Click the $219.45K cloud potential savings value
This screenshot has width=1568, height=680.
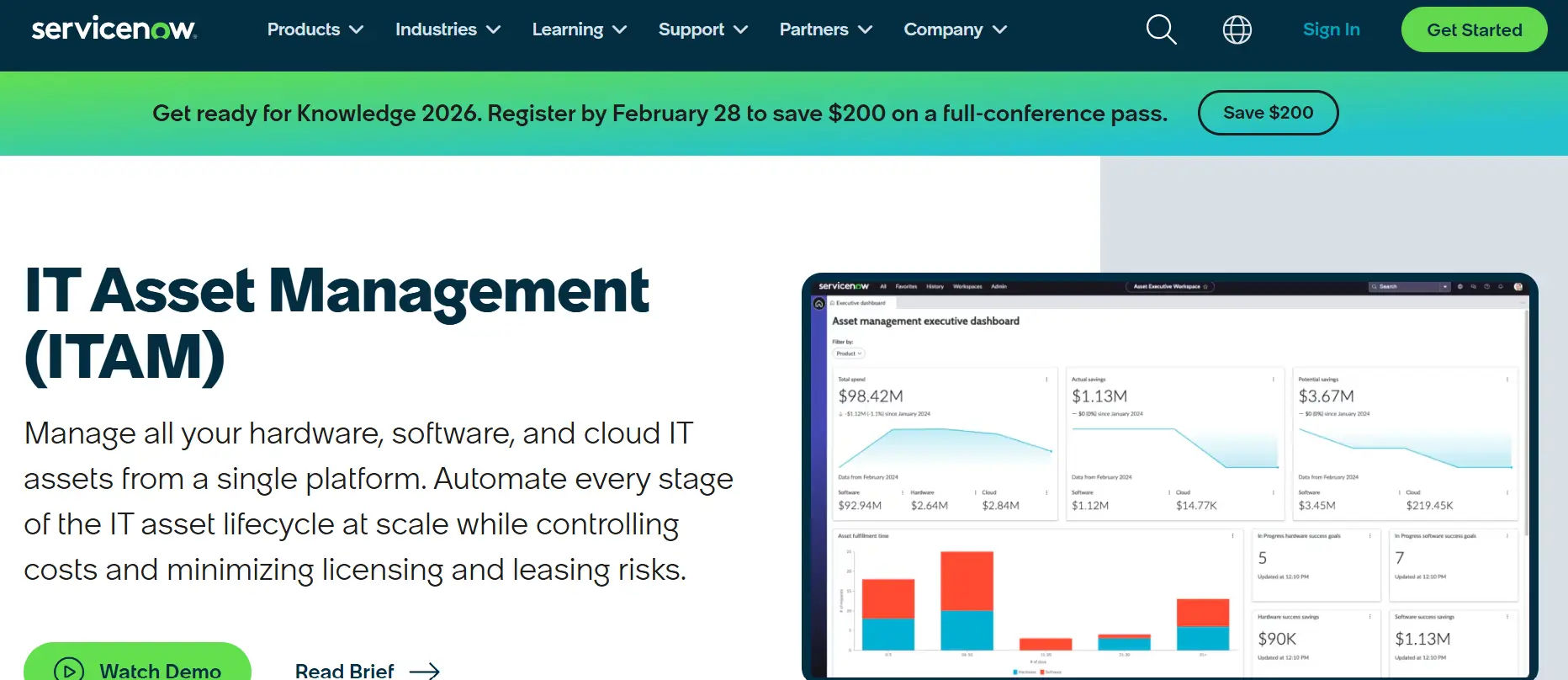coord(1429,506)
